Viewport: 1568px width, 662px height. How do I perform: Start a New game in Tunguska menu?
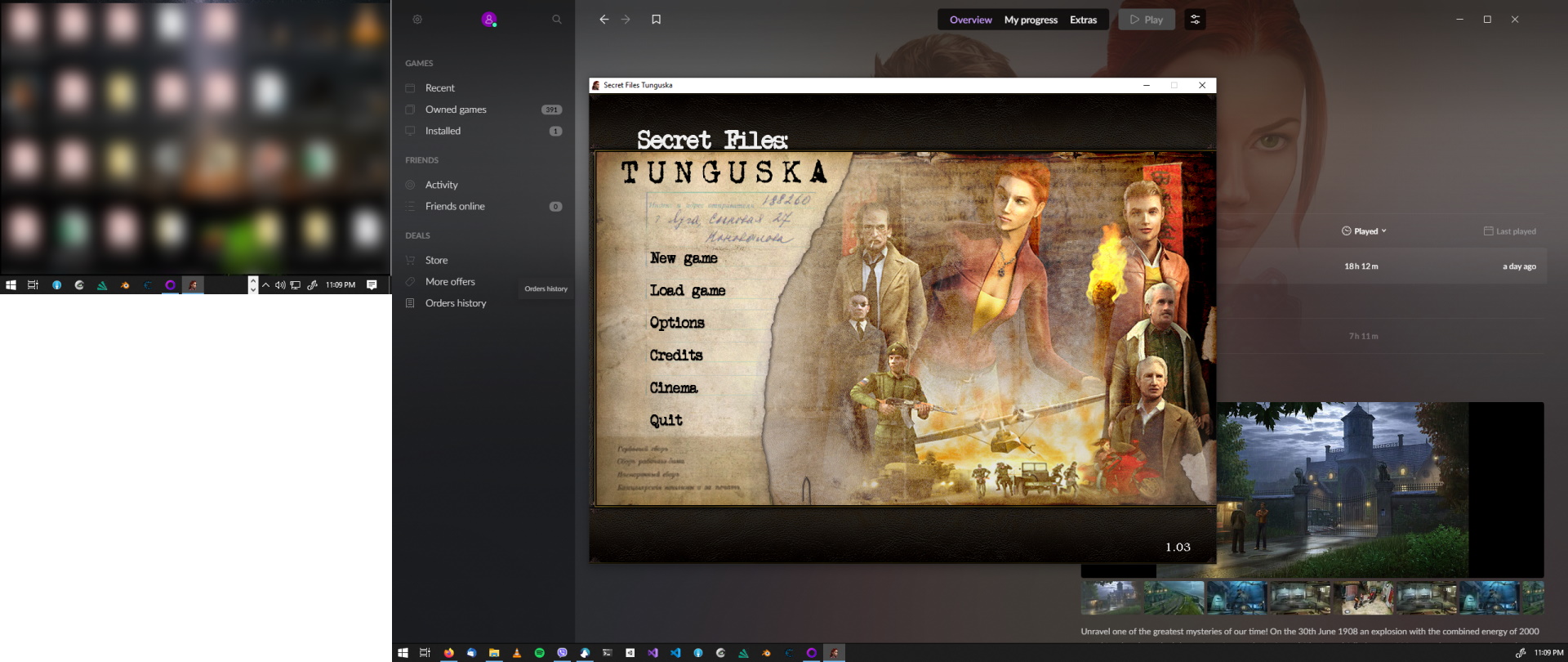coord(684,258)
